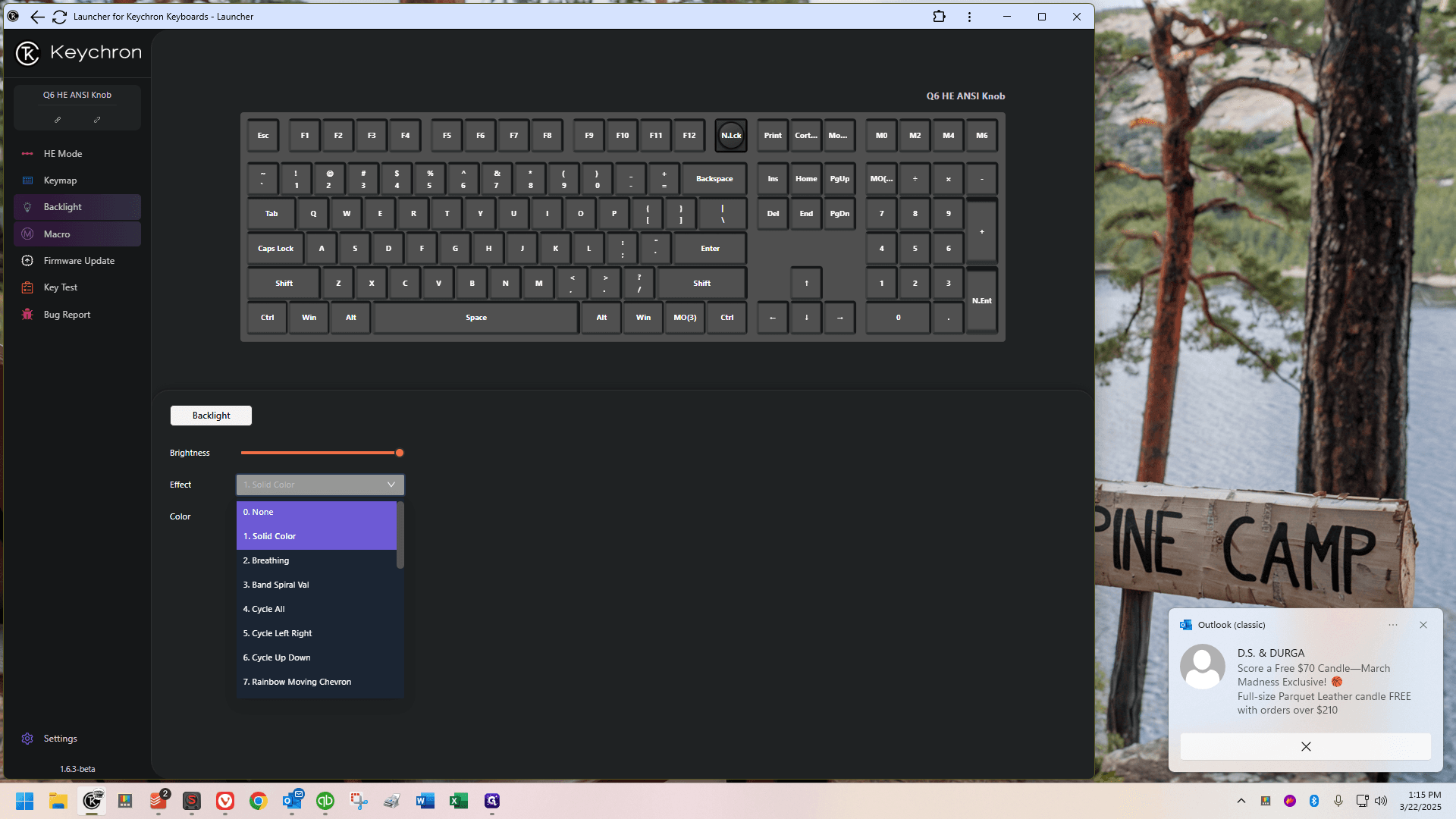Click the Brightness slider handle
This screenshot has height=819, width=1456.
click(x=400, y=453)
